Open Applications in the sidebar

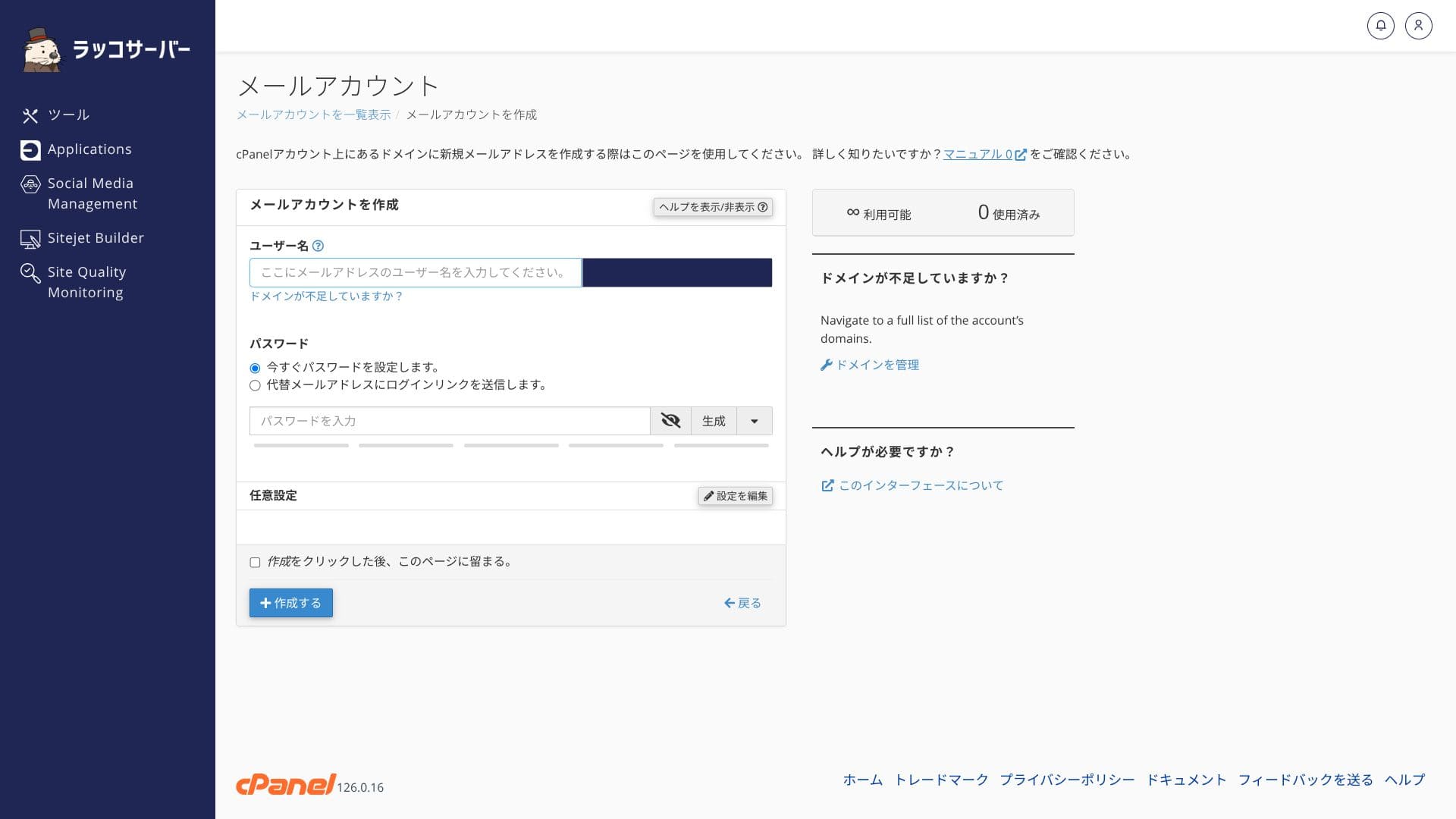point(89,149)
